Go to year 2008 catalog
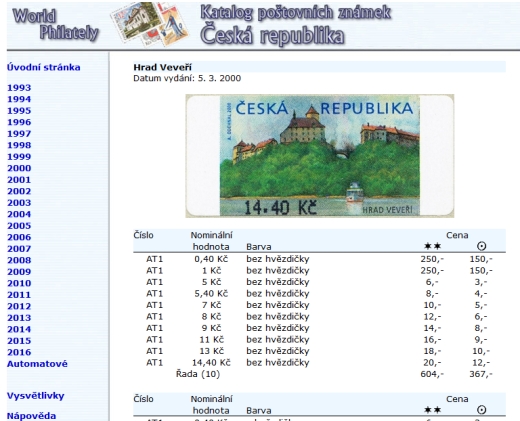This screenshot has height=421, width=520. (19, 260)
